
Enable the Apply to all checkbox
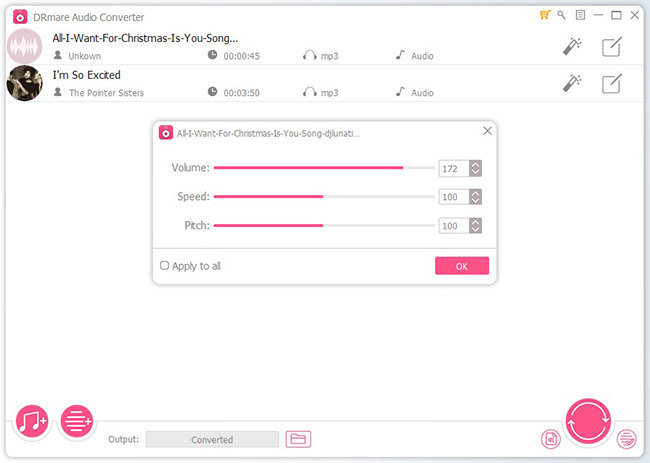tap(165, 266)
